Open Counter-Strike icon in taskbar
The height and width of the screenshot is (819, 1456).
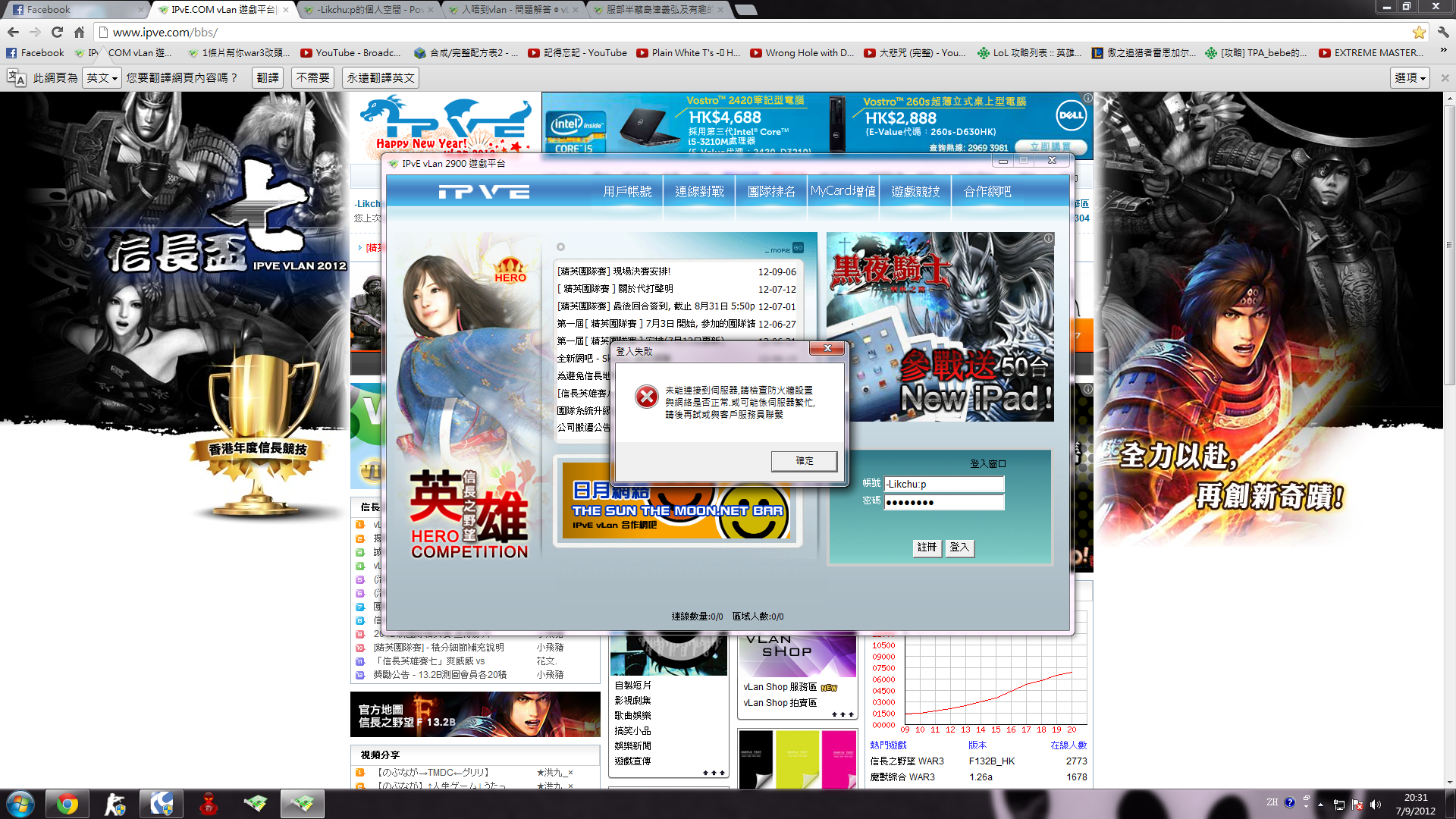(x=115, y=804)
